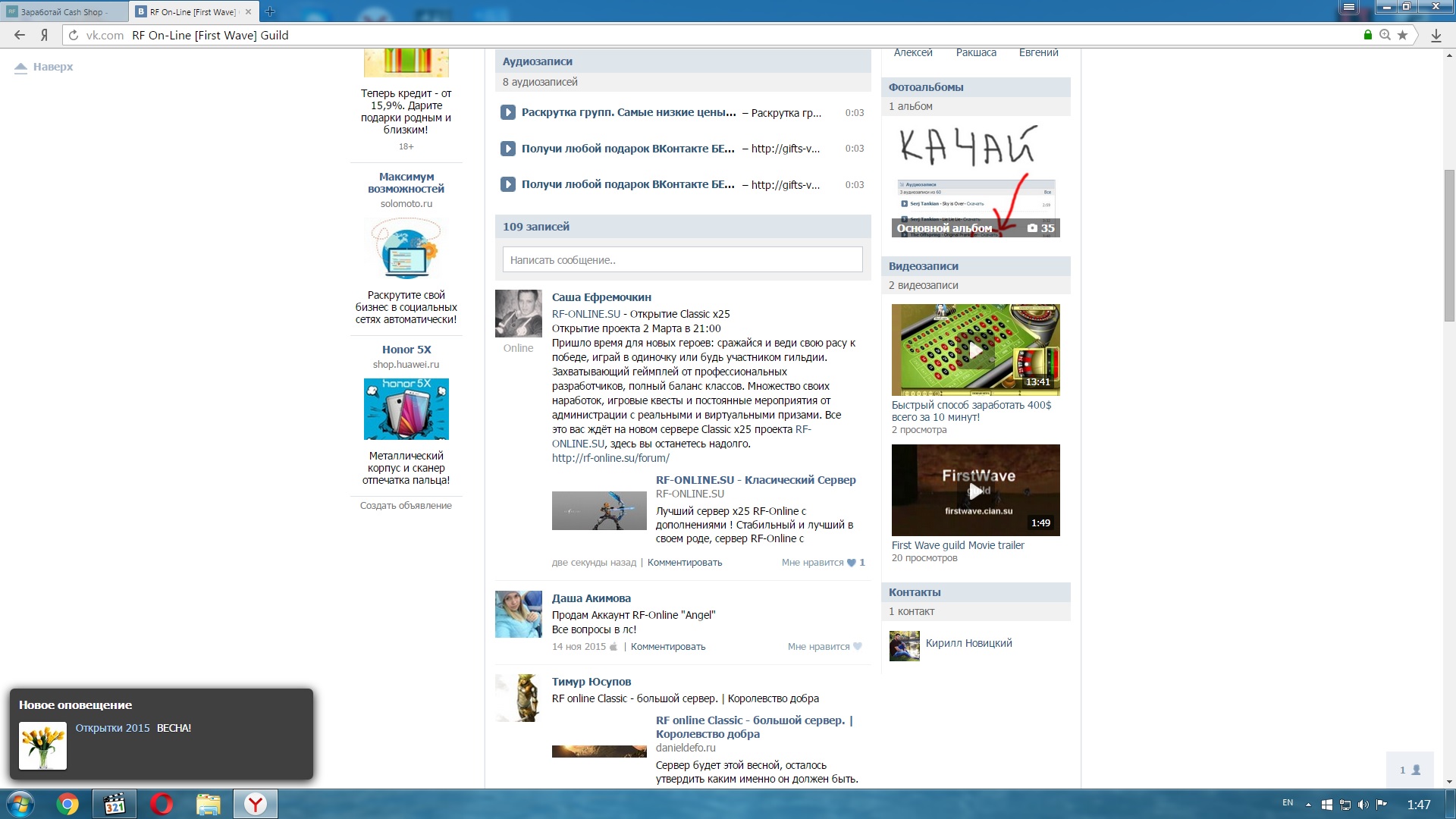Open Yandex home via Я button
This screenshot has width=1456, height=819.
coord(45,35)
